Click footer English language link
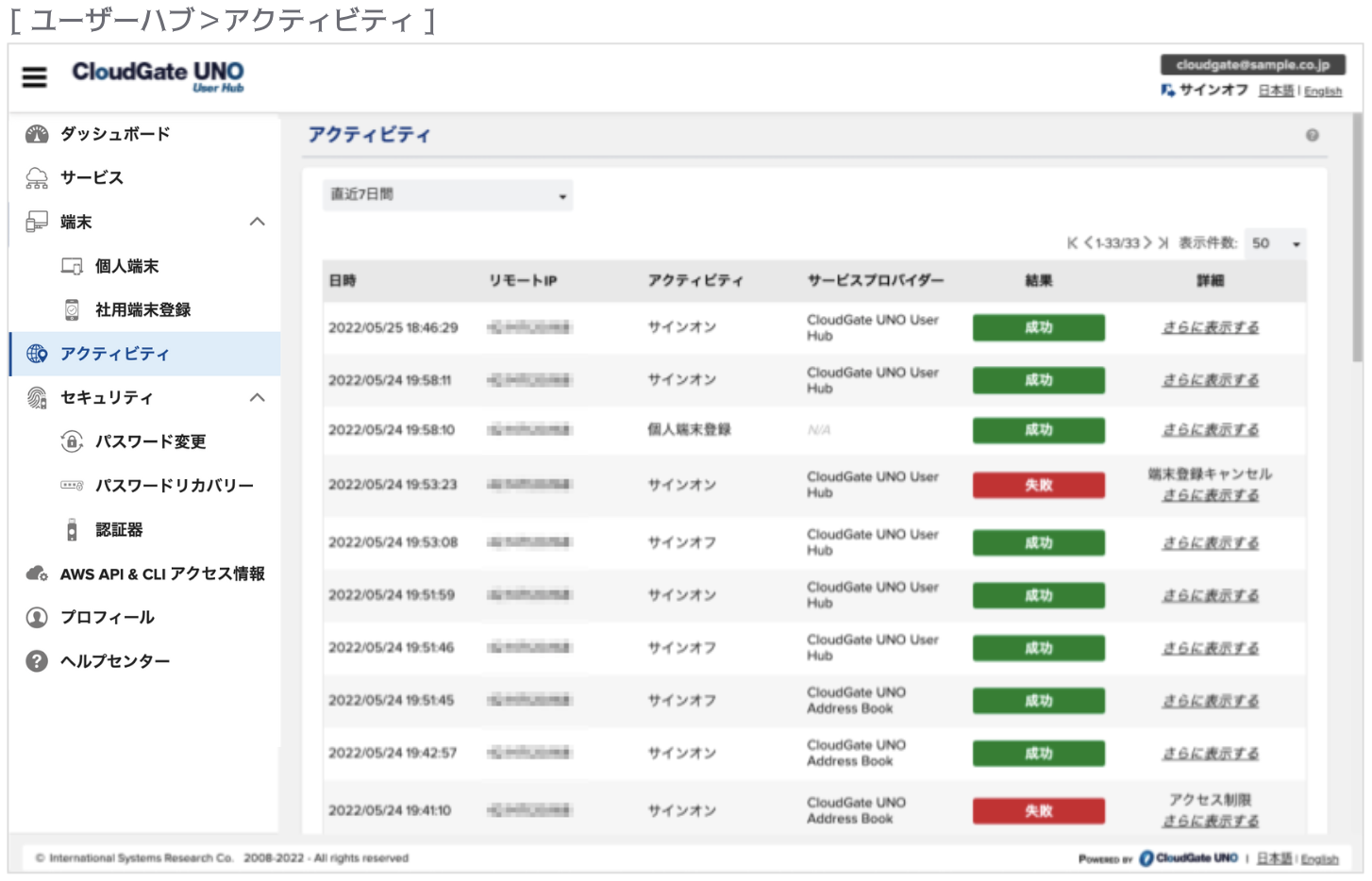The height and width of the screenshot is (881, 1372). click(1320, 859)
